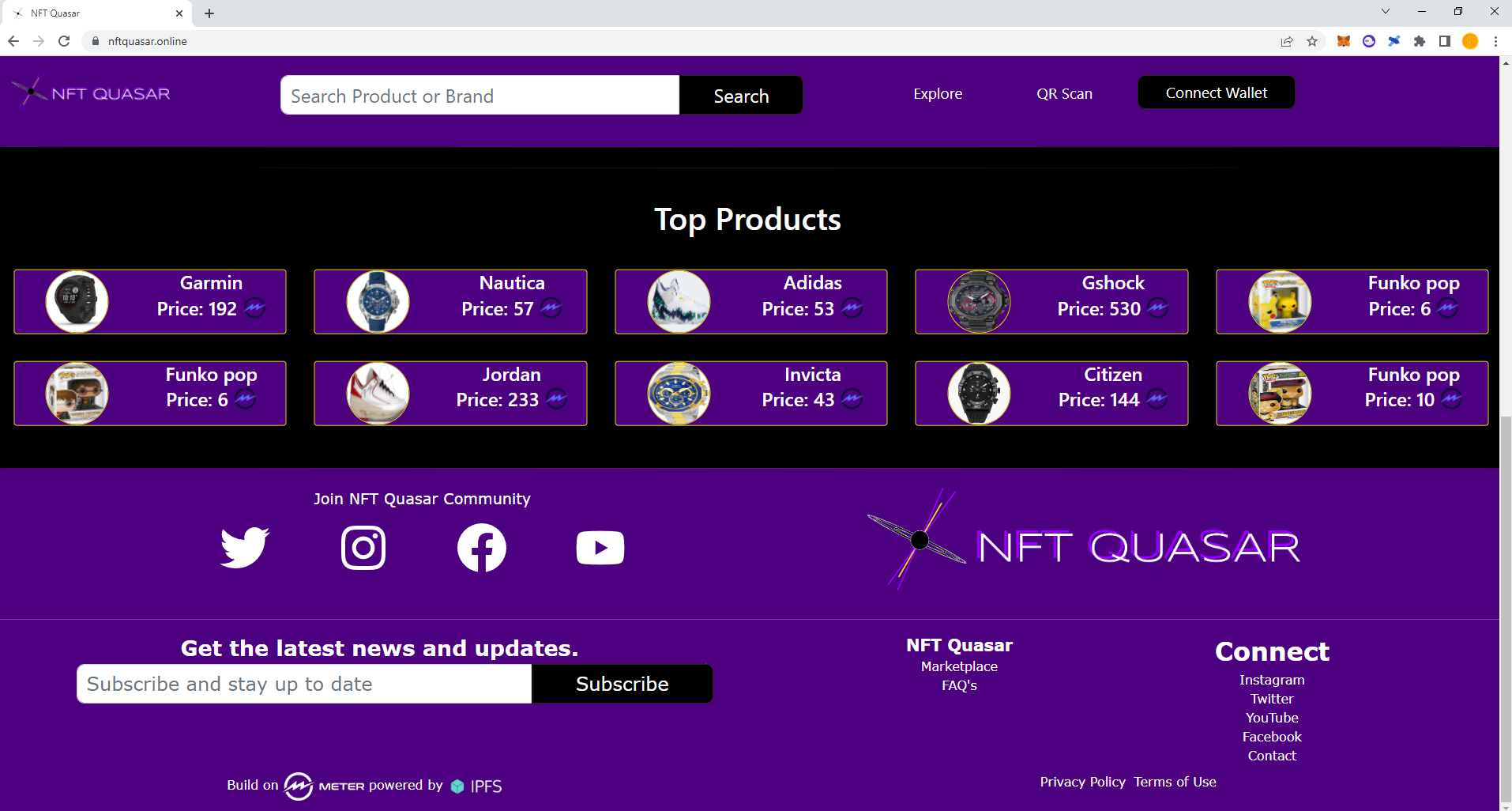Open the Pikachu Funko pop thumbnail
The height and width of the screenshot is (811, 1512).
[x=1280, y=302]
